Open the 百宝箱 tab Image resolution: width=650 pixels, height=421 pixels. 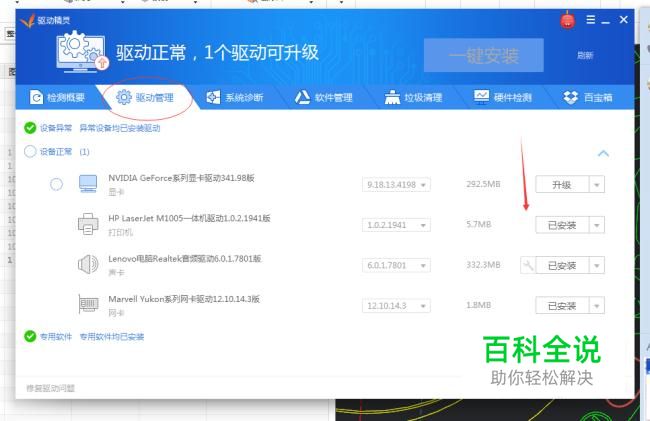(588, 98)
